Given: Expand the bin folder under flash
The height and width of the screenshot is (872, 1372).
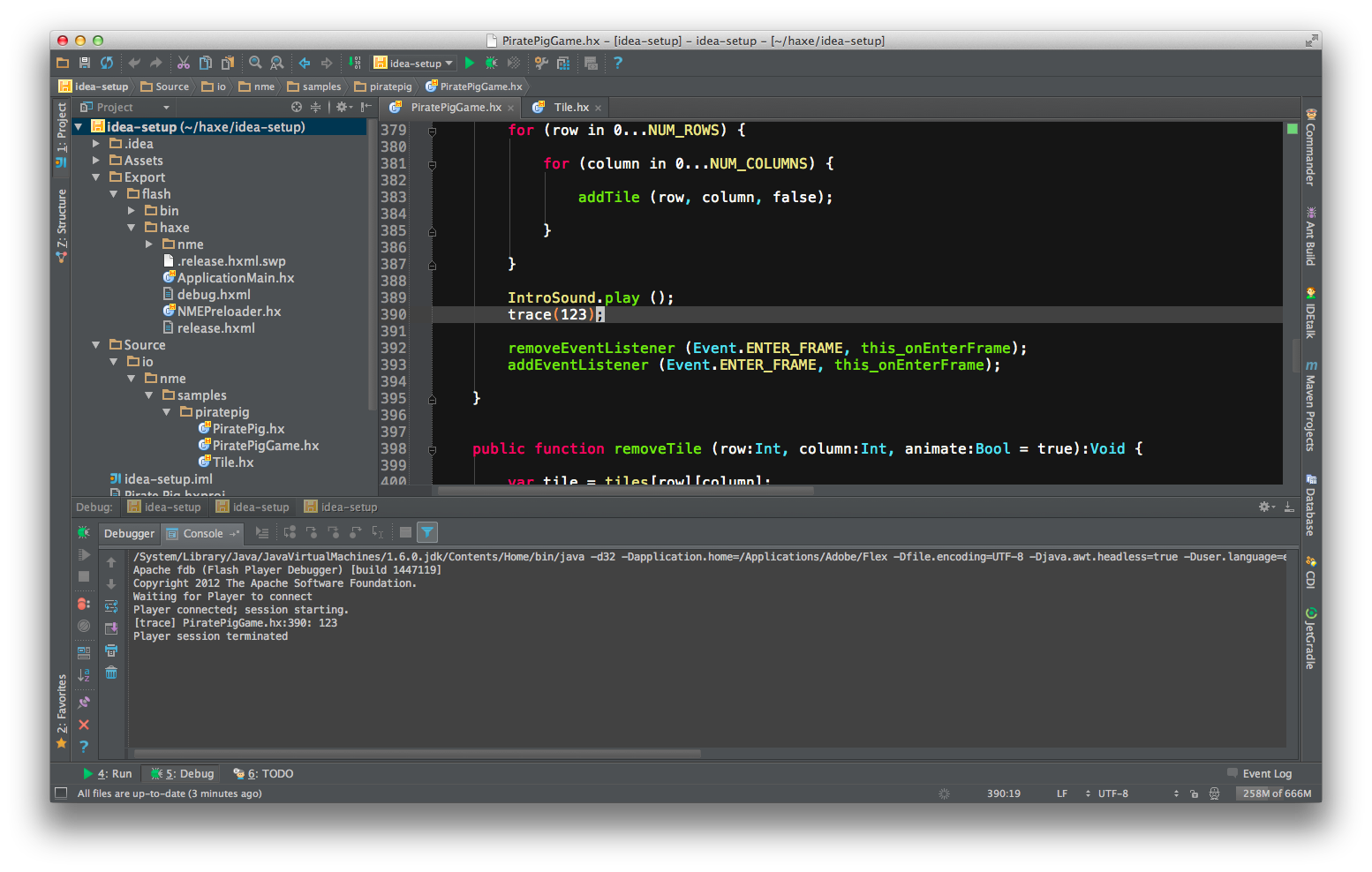Looking at the screenshot, I should click(132, 210).
